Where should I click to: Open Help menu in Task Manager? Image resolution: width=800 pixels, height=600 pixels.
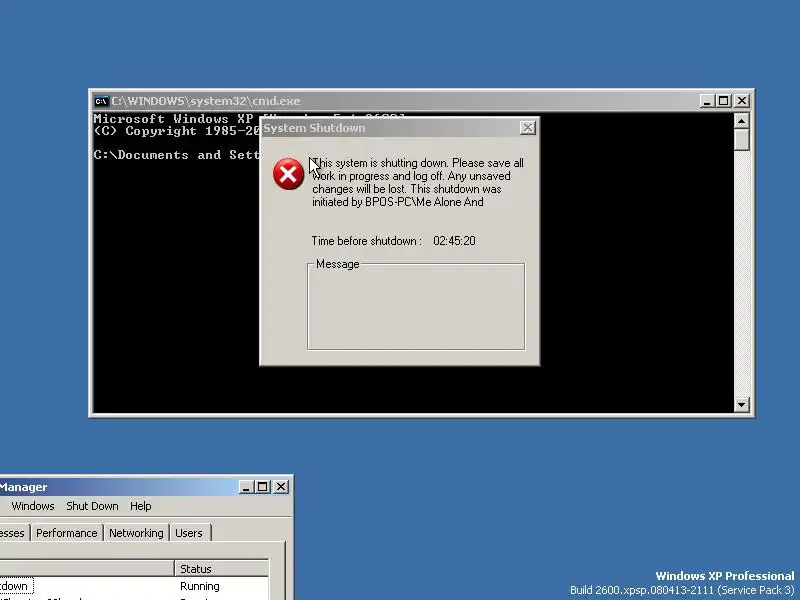coord(140,506)
